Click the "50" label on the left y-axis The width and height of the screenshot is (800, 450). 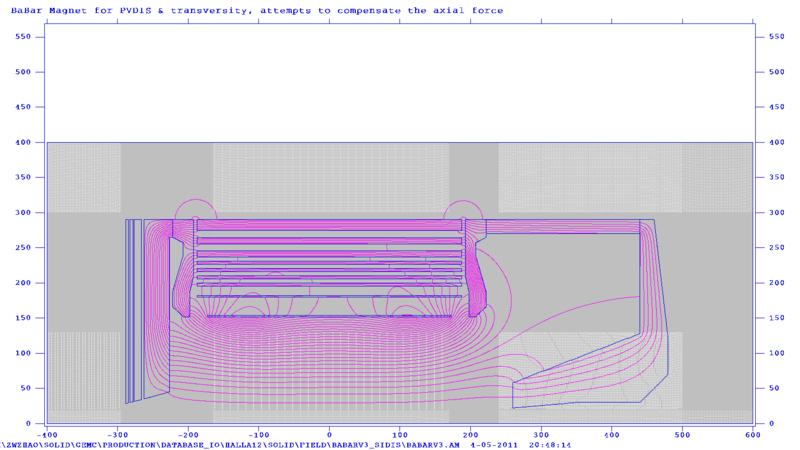click(x=26, y=388)
